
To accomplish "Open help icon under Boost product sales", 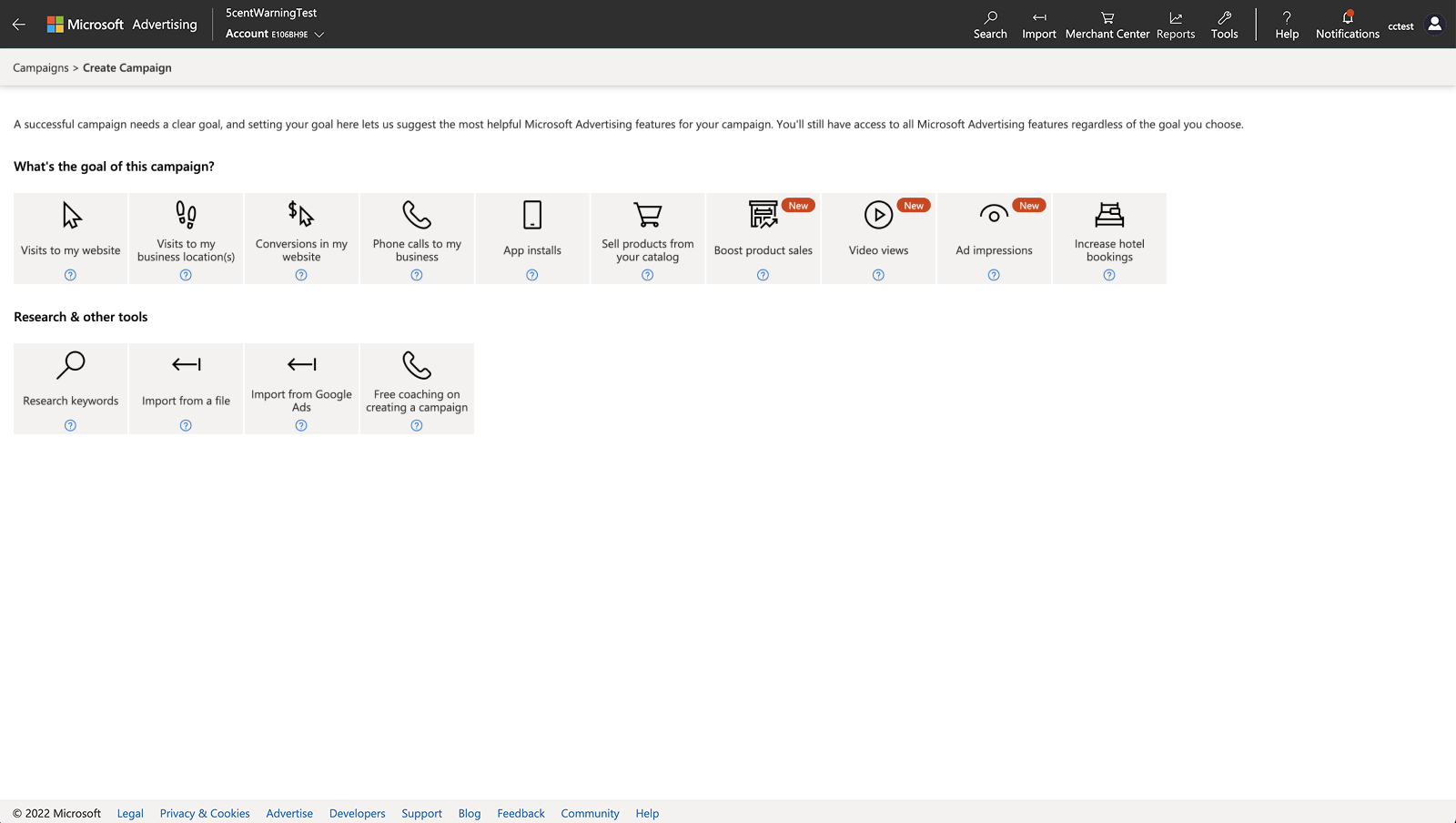I will pos(763,275).
